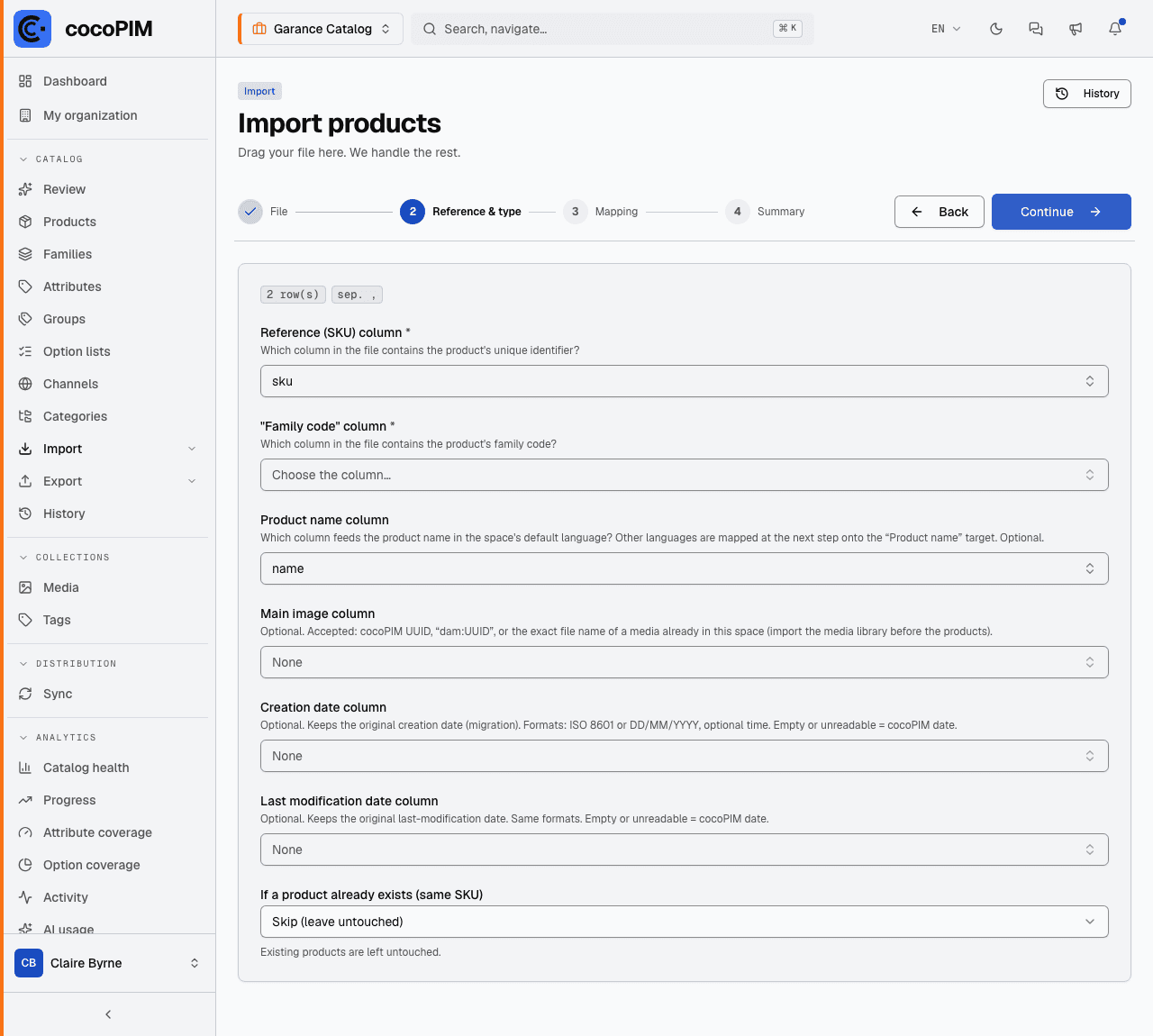Expand the Import submenu chevron
This screenshot has width=1153, height=1036.
[x=192, y=449]
